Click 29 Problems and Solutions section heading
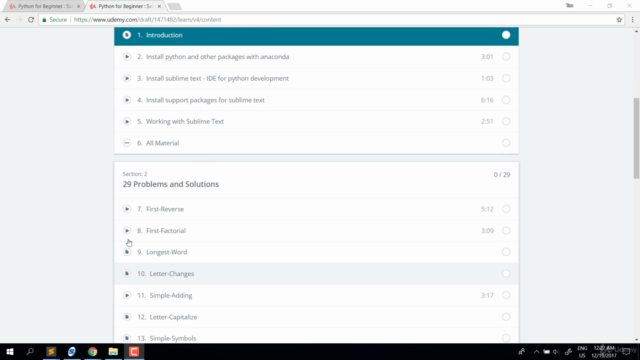 (171, 184)
